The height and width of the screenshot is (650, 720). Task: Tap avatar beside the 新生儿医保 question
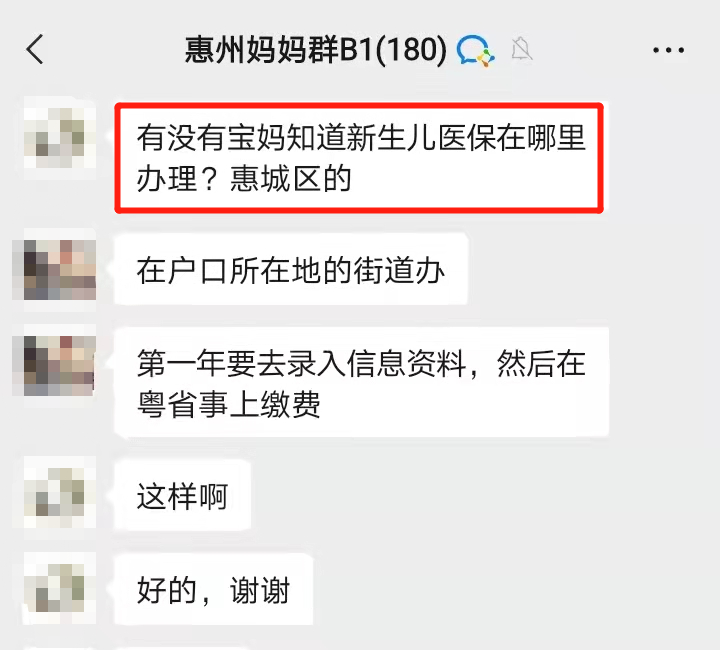click(60, 132)
